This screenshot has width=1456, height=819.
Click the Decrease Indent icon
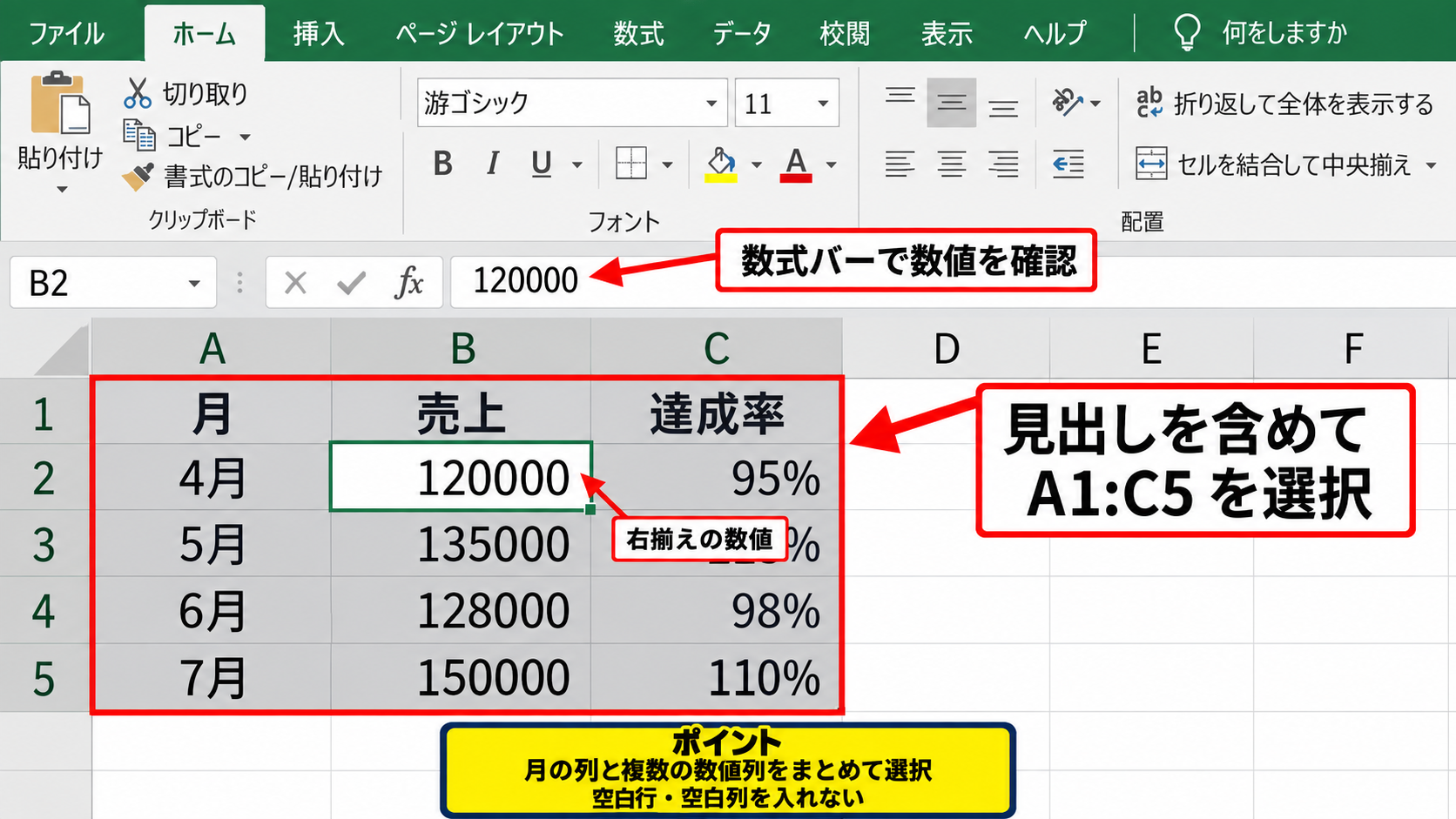point(1068,164)
